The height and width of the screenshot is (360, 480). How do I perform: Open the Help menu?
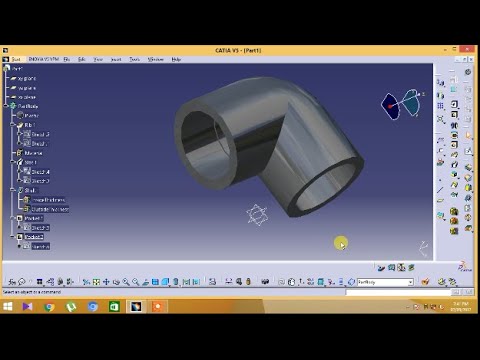pyautogui.click(x=176, y=59)
